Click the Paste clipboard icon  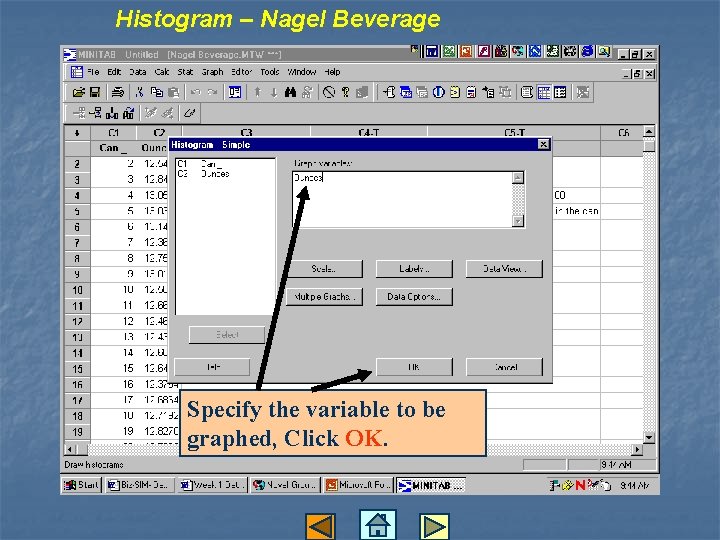[174, 92]
